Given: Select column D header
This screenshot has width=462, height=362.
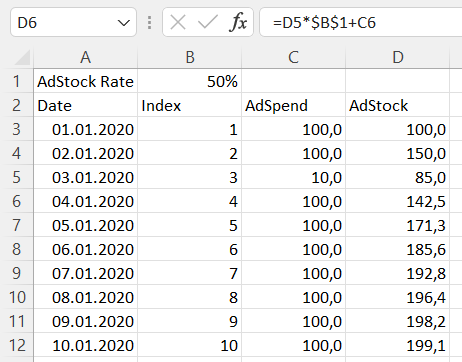Looking at the screenshot, I should click(x=398, y=58).
